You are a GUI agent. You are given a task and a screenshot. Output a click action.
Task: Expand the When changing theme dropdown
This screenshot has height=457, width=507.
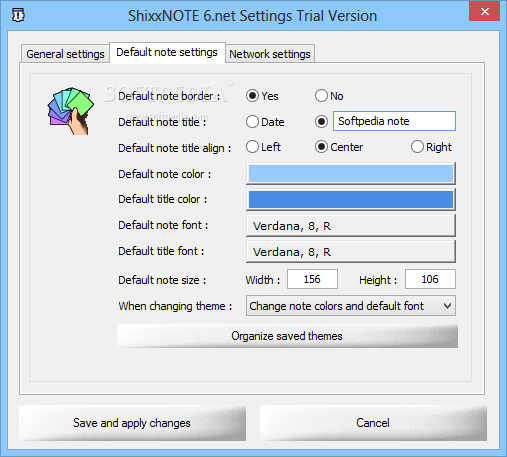coord(351,306)
